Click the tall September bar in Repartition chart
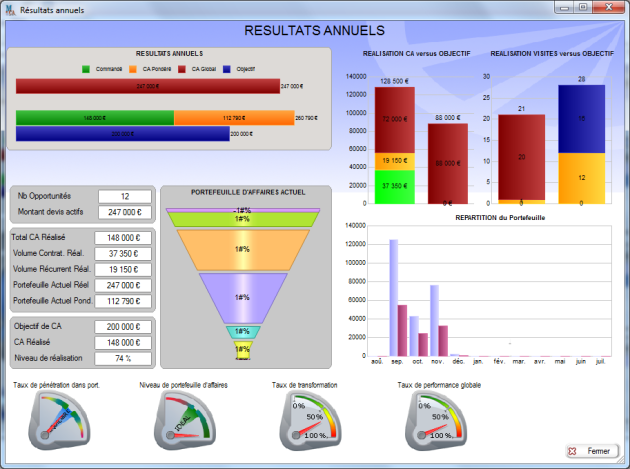The width and height of the screenshot is (630, 469). (394, 298)
